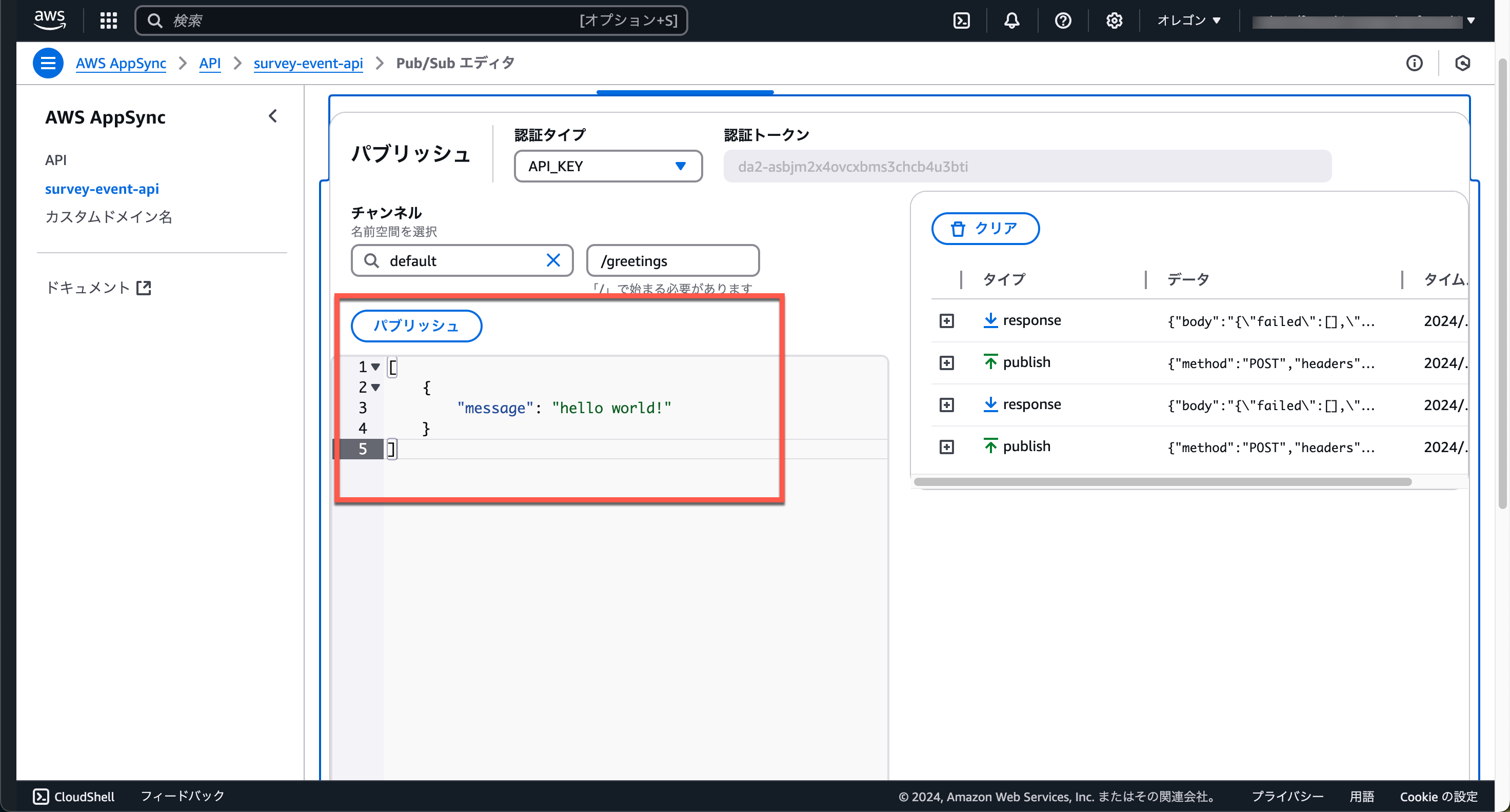Expand the first publish log row

click(947, 362)
